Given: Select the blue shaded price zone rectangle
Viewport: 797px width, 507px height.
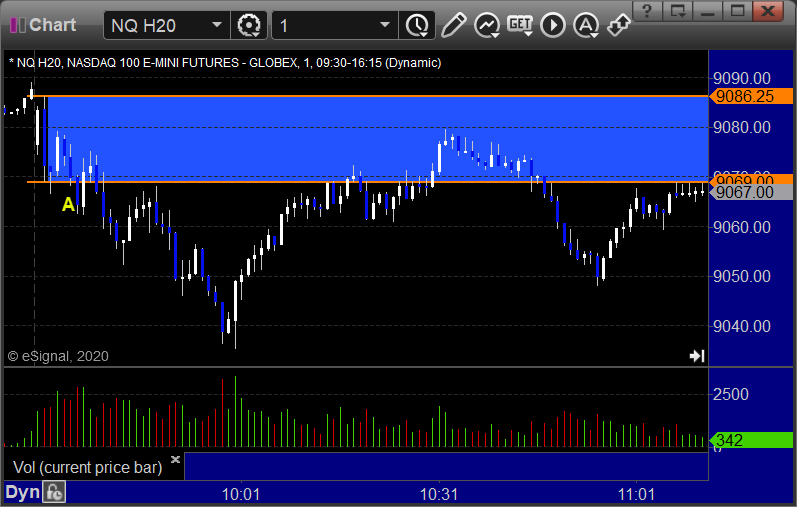Looking at the screenshot, I should pos(377,139).
